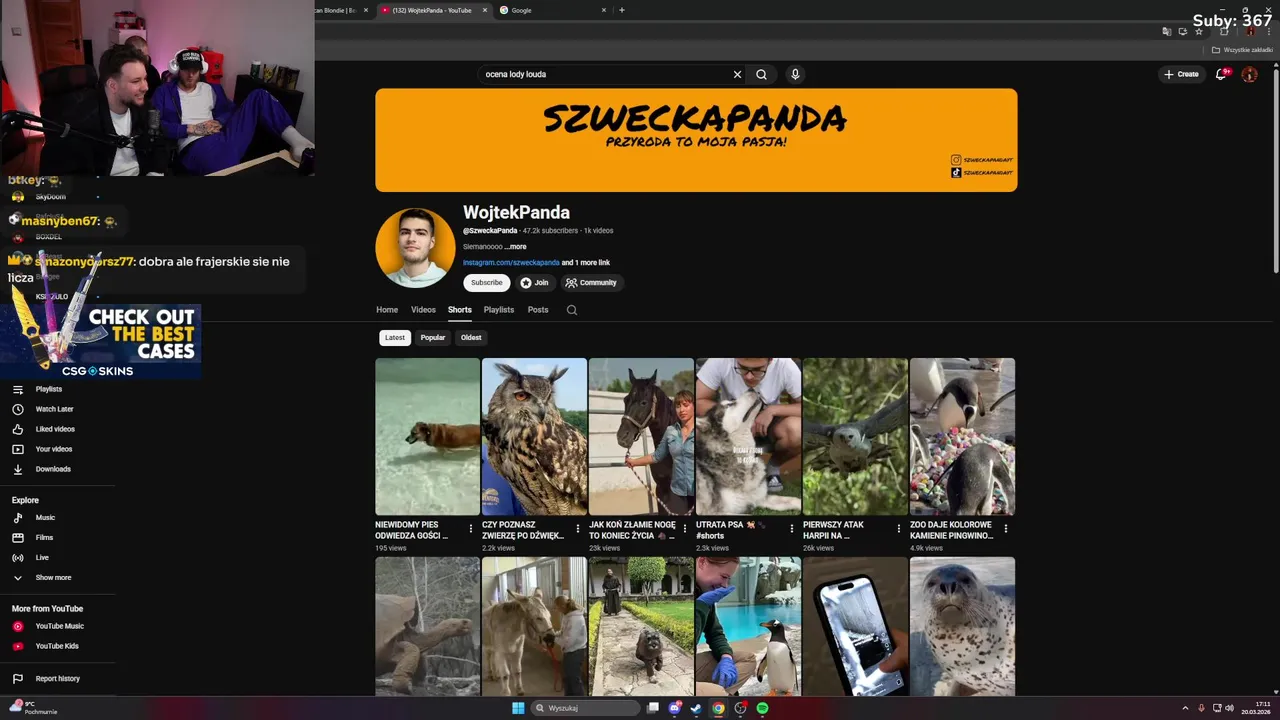Viewport: 1280px width, 720px height.
Task: Open Watch Later in the sidebar
Action: (x=54, y=409)
